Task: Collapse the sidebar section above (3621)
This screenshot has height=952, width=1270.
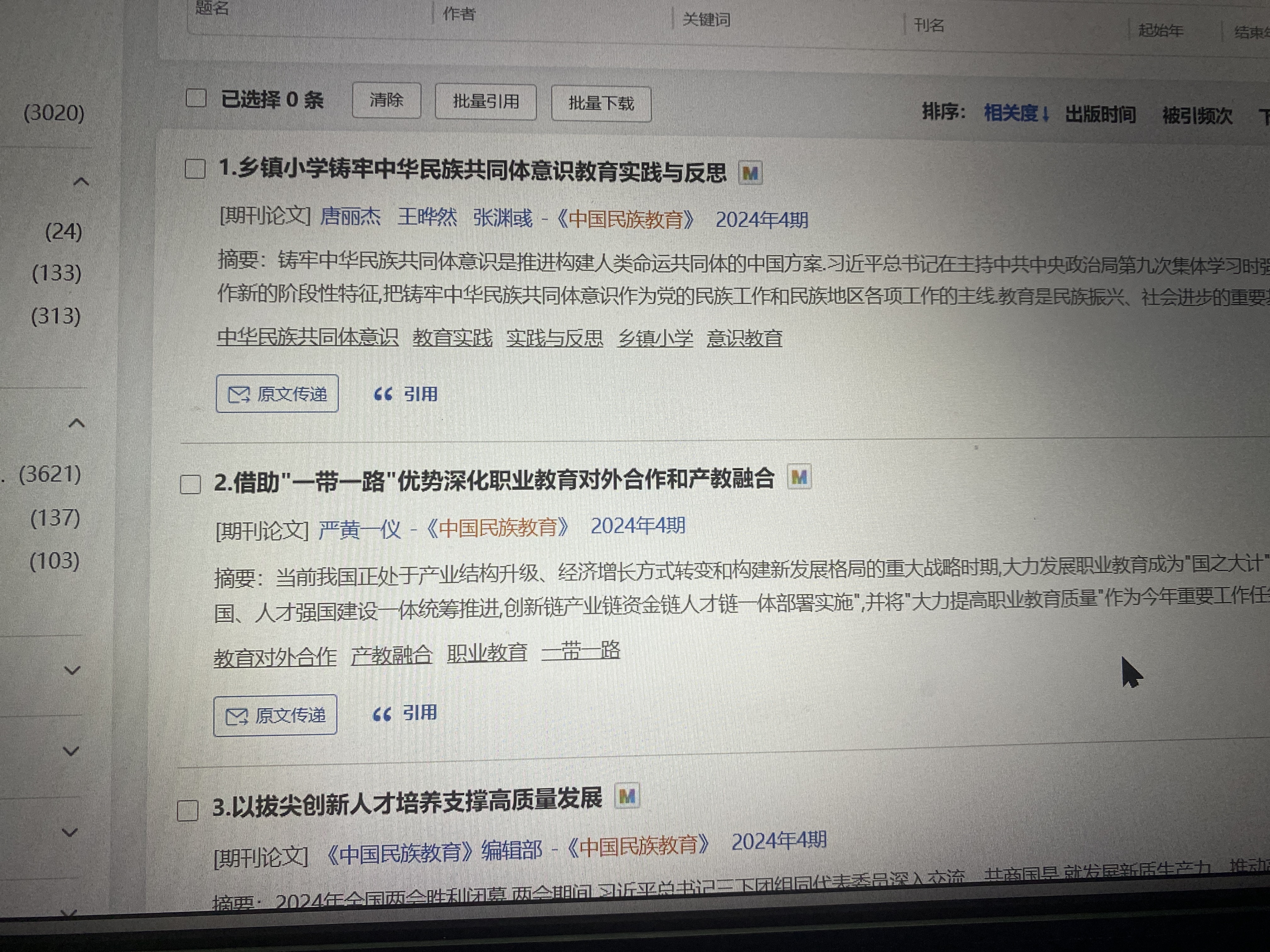Action: click(77, 423)
